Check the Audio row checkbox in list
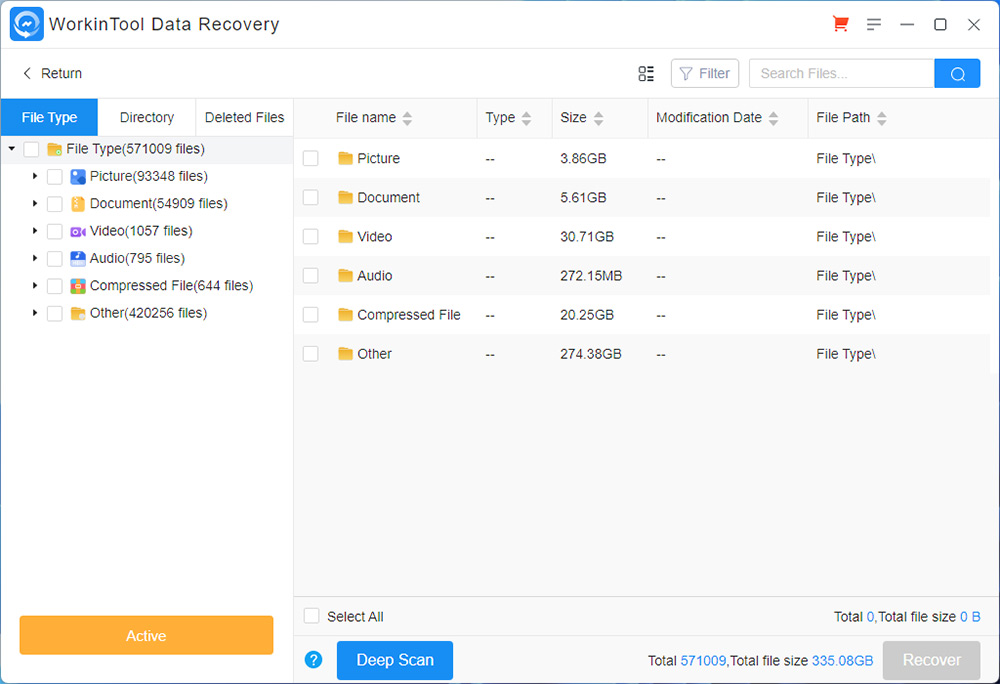 pyautogui.click(x=311, y=275)
